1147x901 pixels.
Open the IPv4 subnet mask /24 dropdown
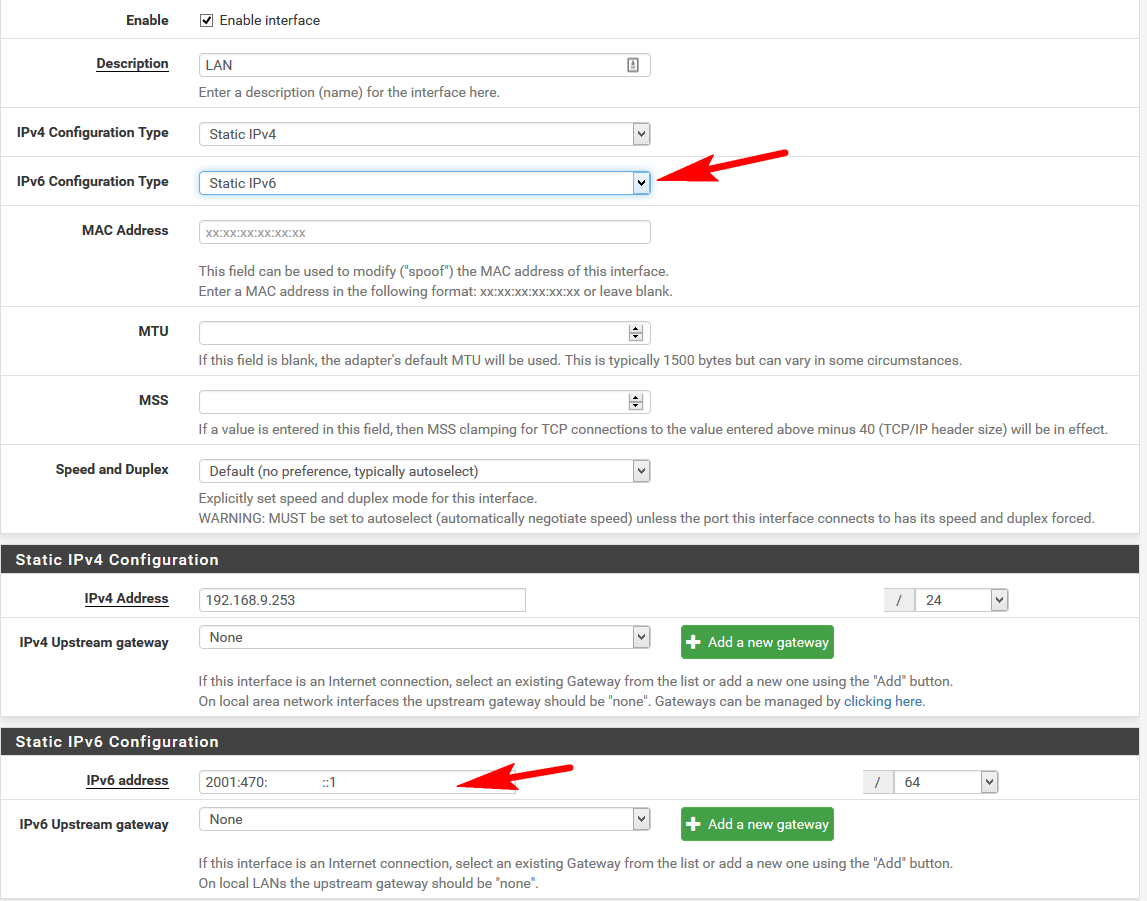pos(961,600)
